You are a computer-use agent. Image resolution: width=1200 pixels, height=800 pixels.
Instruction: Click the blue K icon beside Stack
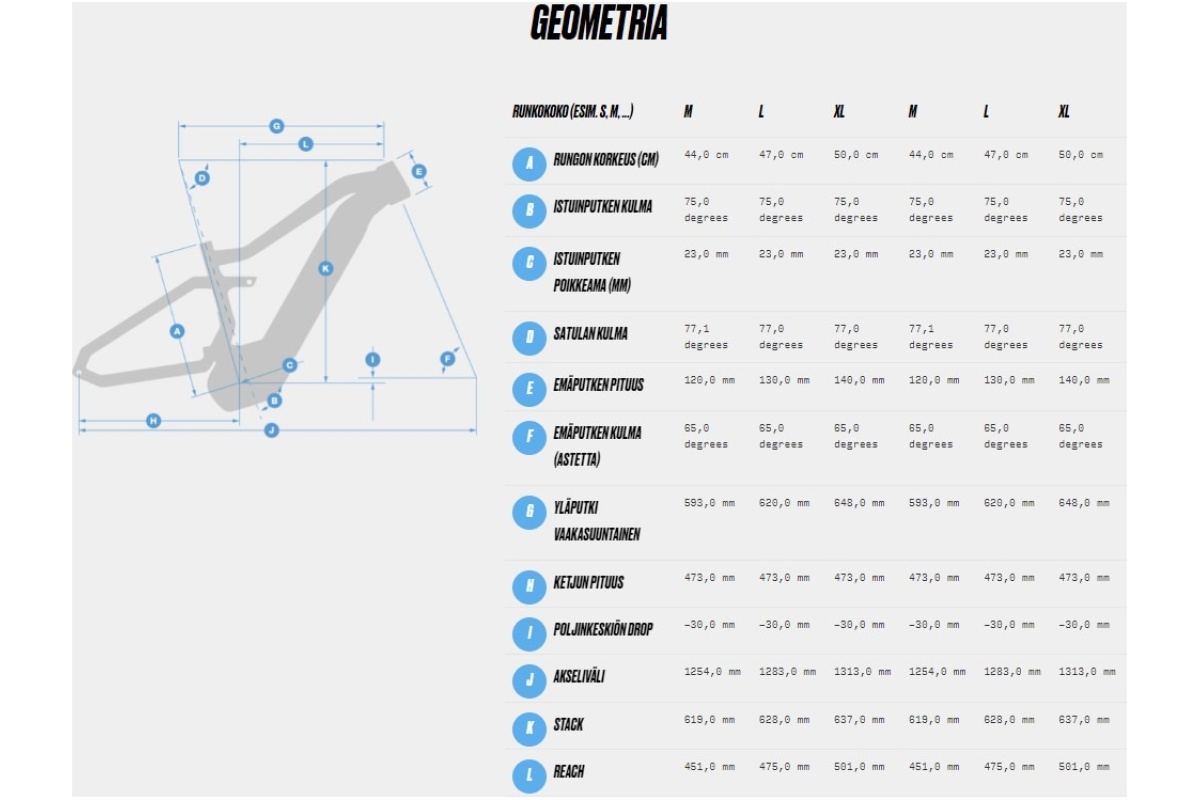click(529, 727)
